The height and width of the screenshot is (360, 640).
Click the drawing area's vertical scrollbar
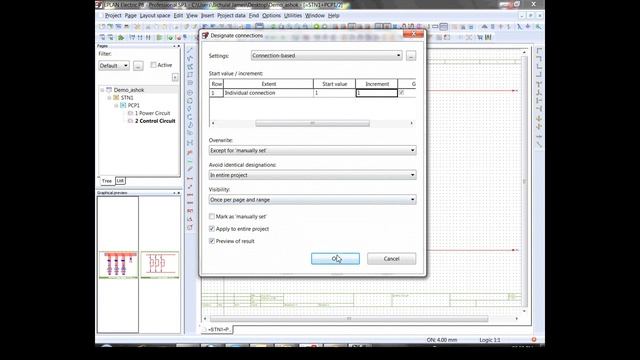click(x=524, y=181)
